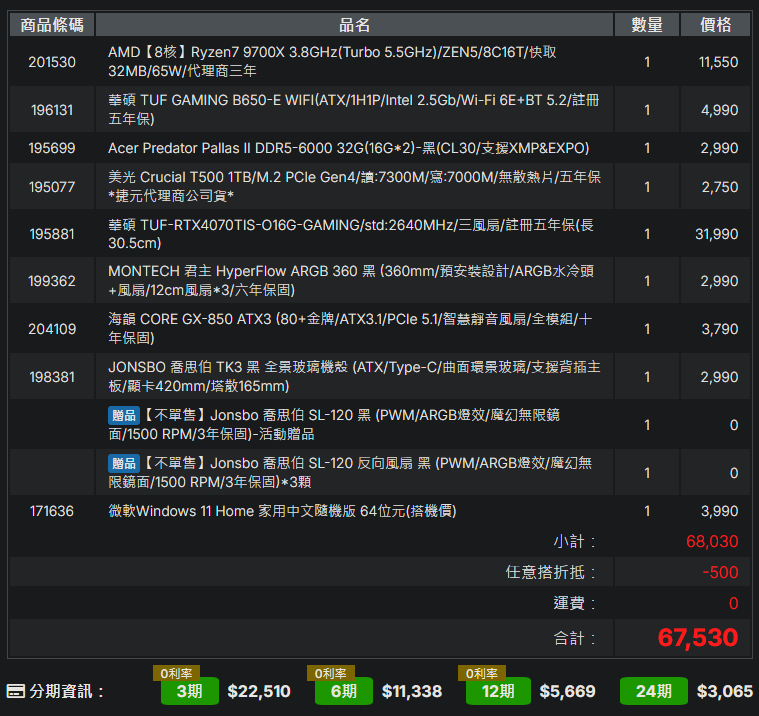759x716 pixels.
Task: Click product code 196131
Action: click(x=52, y=110)
